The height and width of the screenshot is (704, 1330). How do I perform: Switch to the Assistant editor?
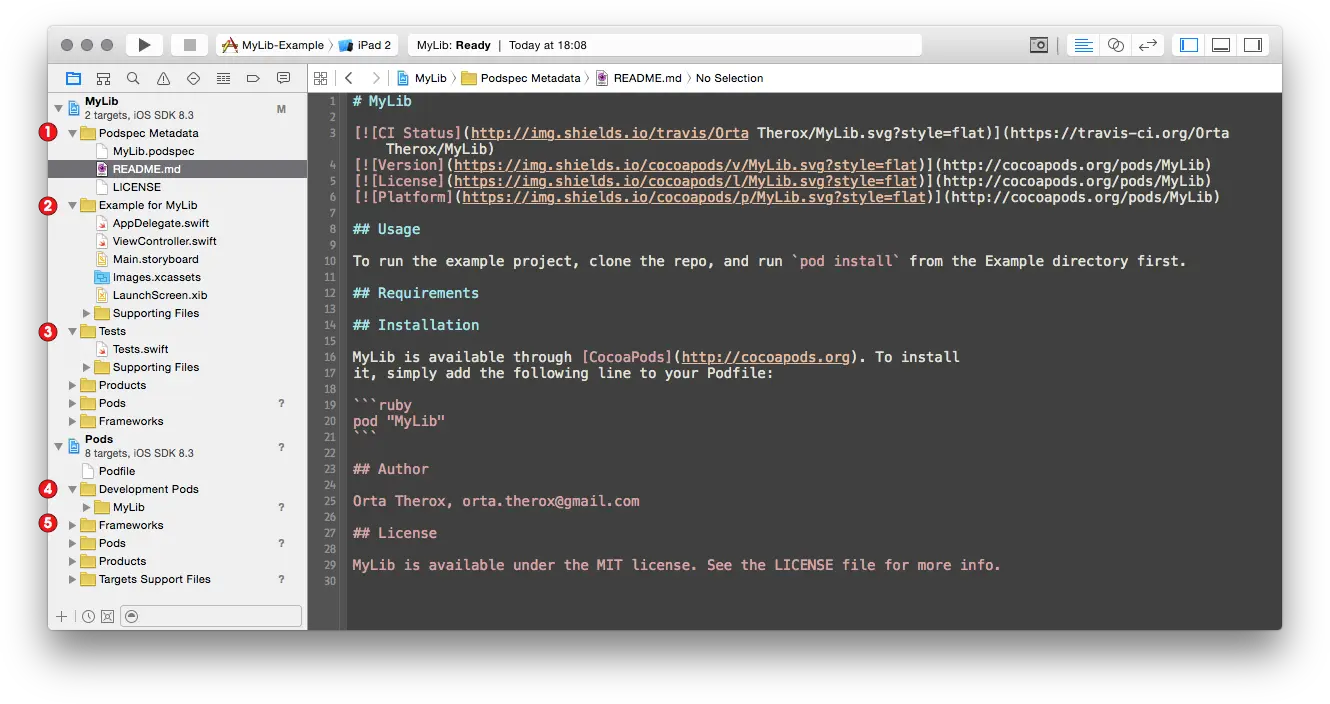pos(1116,45)
